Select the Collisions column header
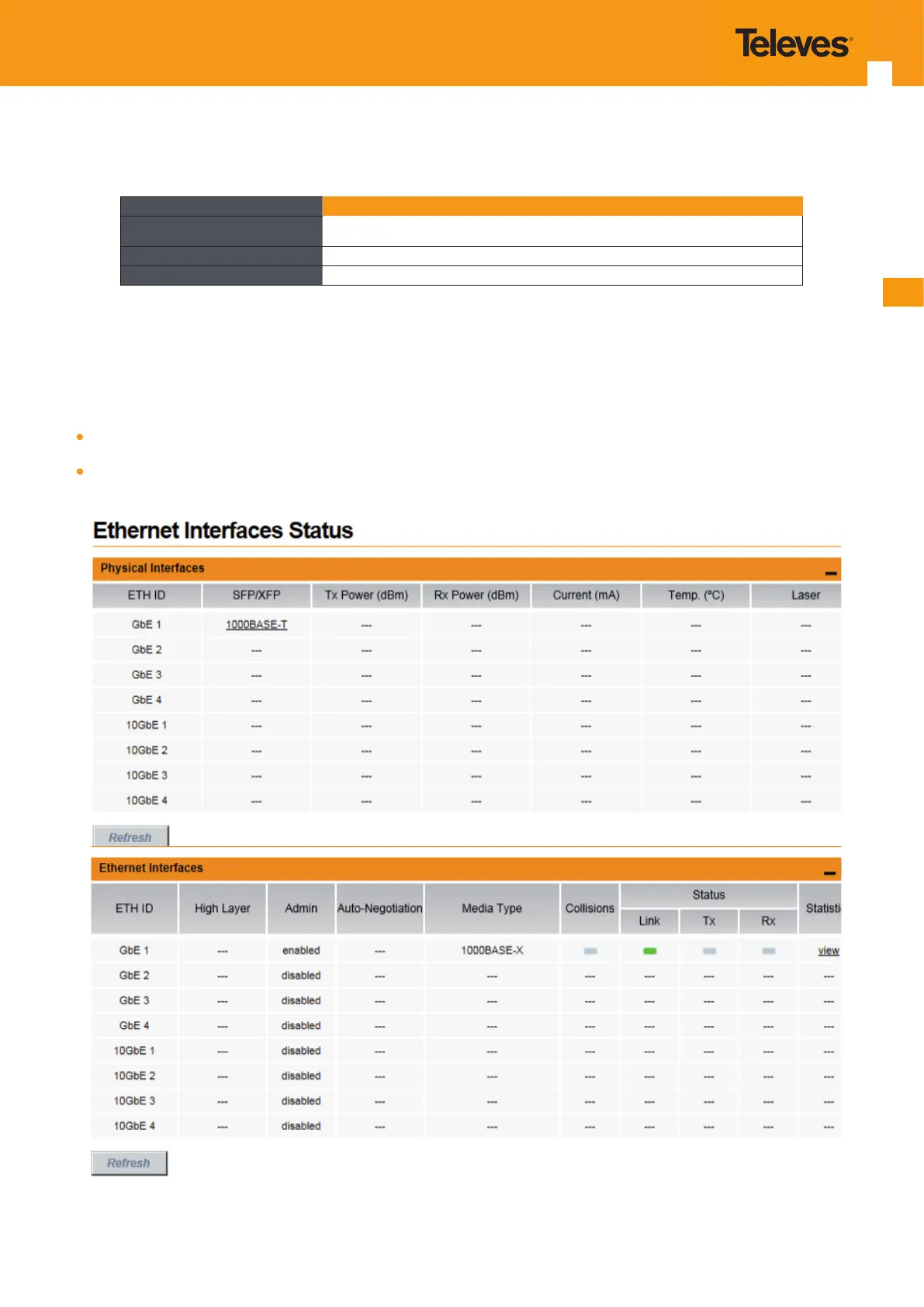924x1307 pixels. tap(590, 908)
